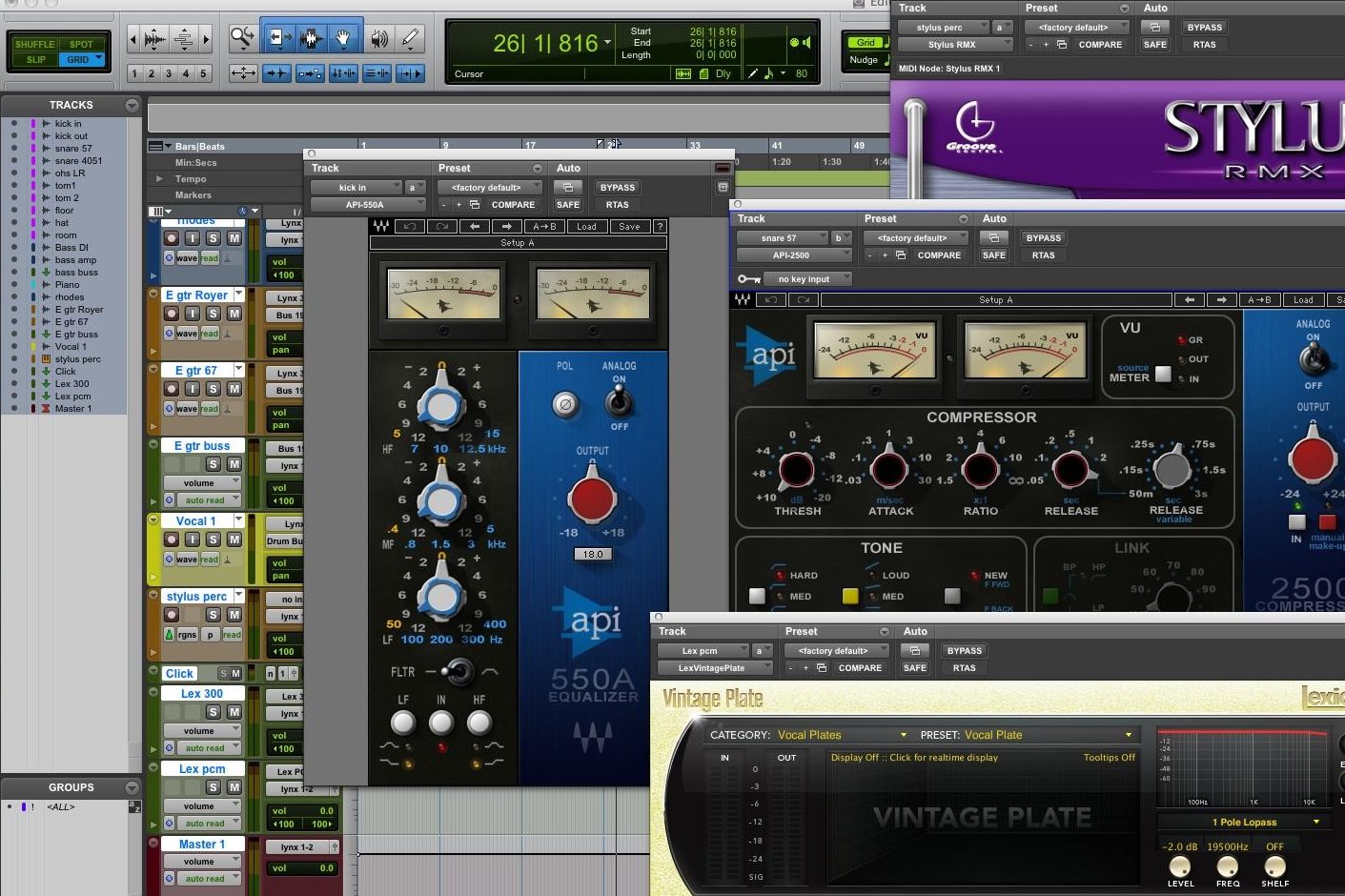
Task: Select Bass DI in the tracks list
Action: (x=71, y=247)
